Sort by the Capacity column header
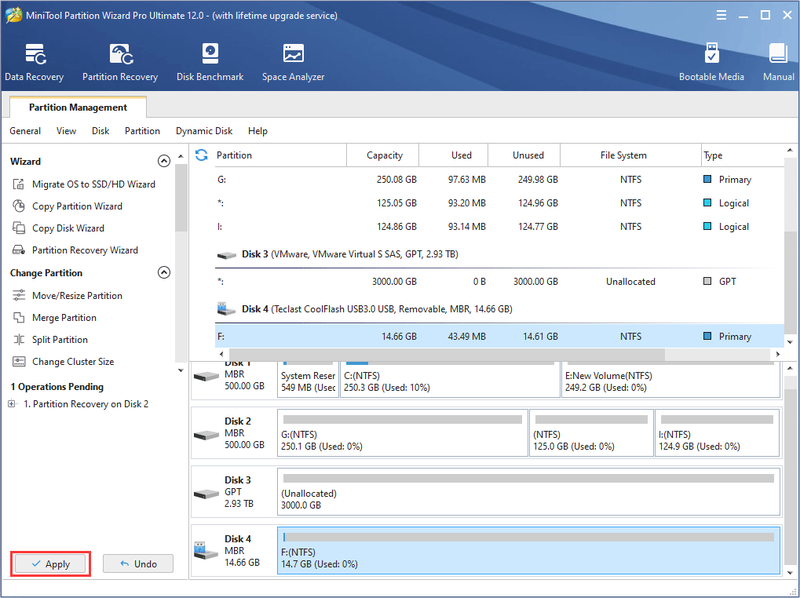 (383, 155)
